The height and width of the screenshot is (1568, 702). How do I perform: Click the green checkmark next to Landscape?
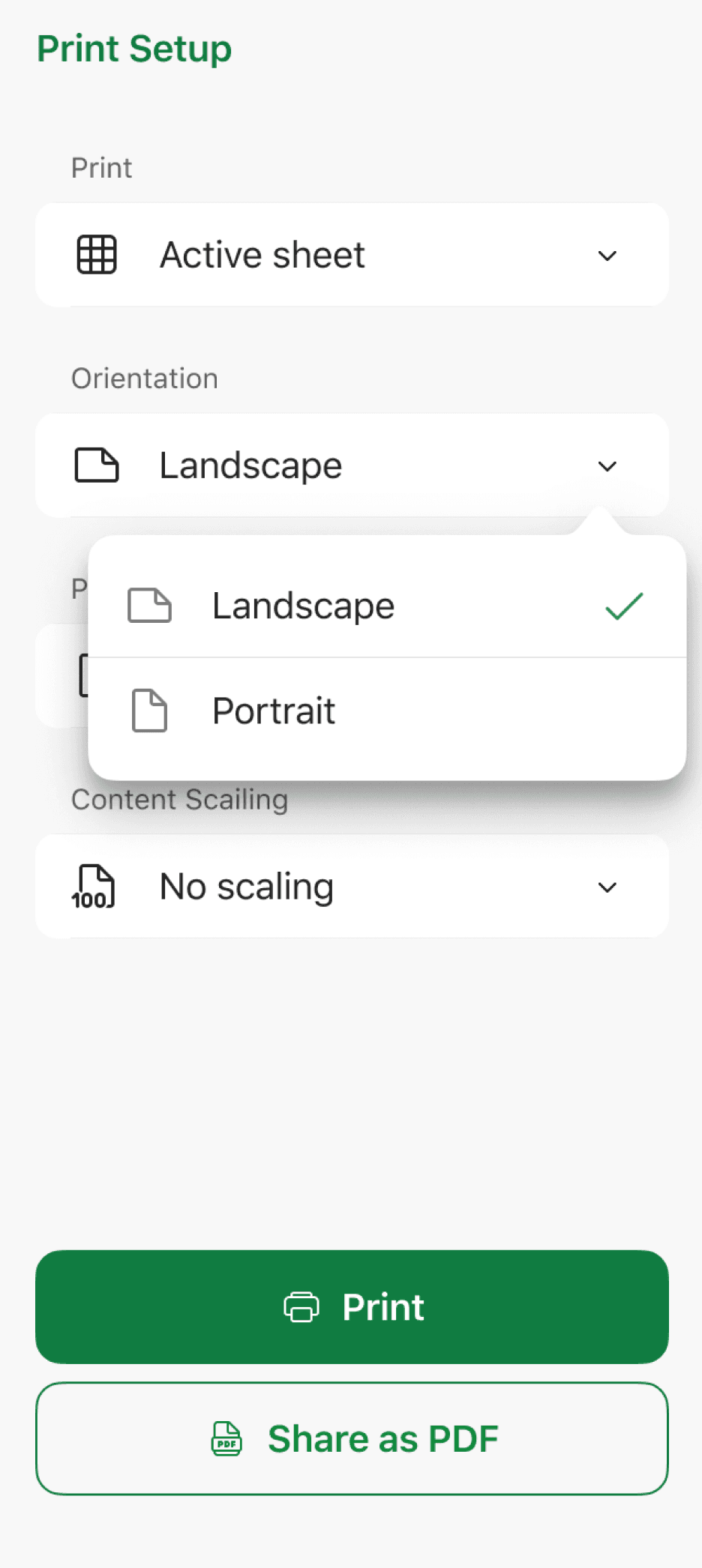pos(624,606)
